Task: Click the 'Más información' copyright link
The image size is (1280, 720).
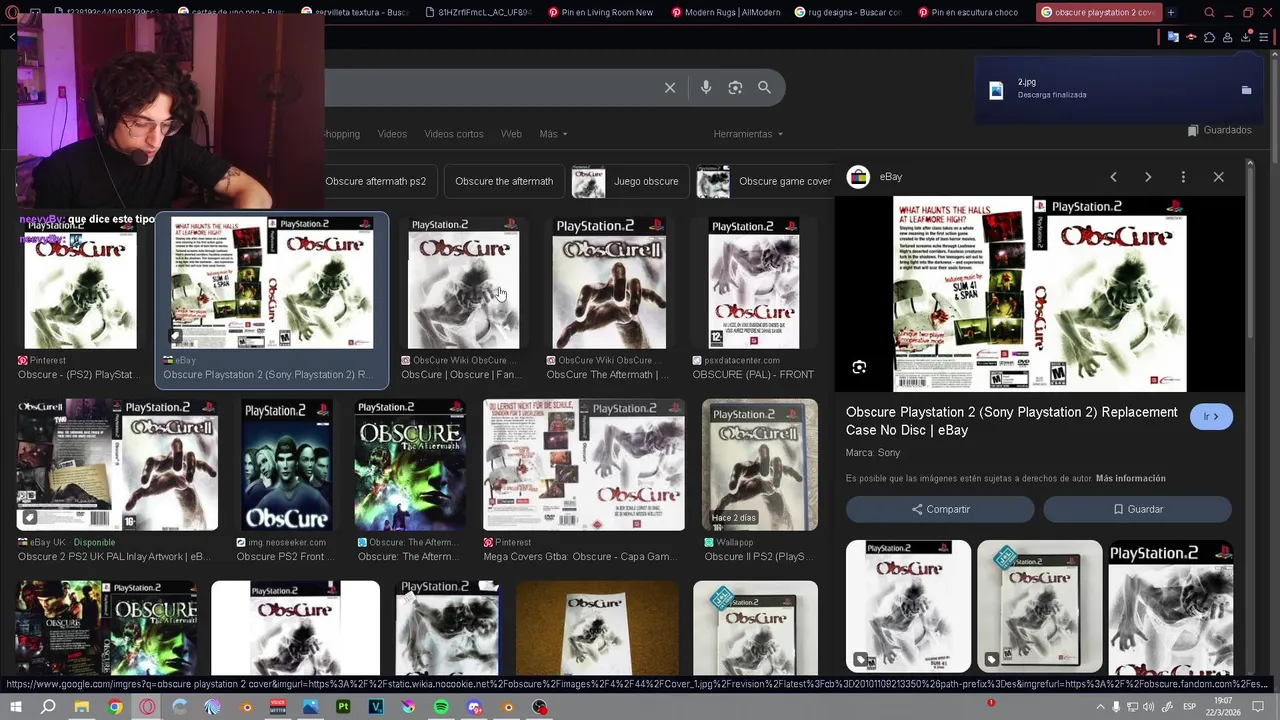Action: (1130, 479)
